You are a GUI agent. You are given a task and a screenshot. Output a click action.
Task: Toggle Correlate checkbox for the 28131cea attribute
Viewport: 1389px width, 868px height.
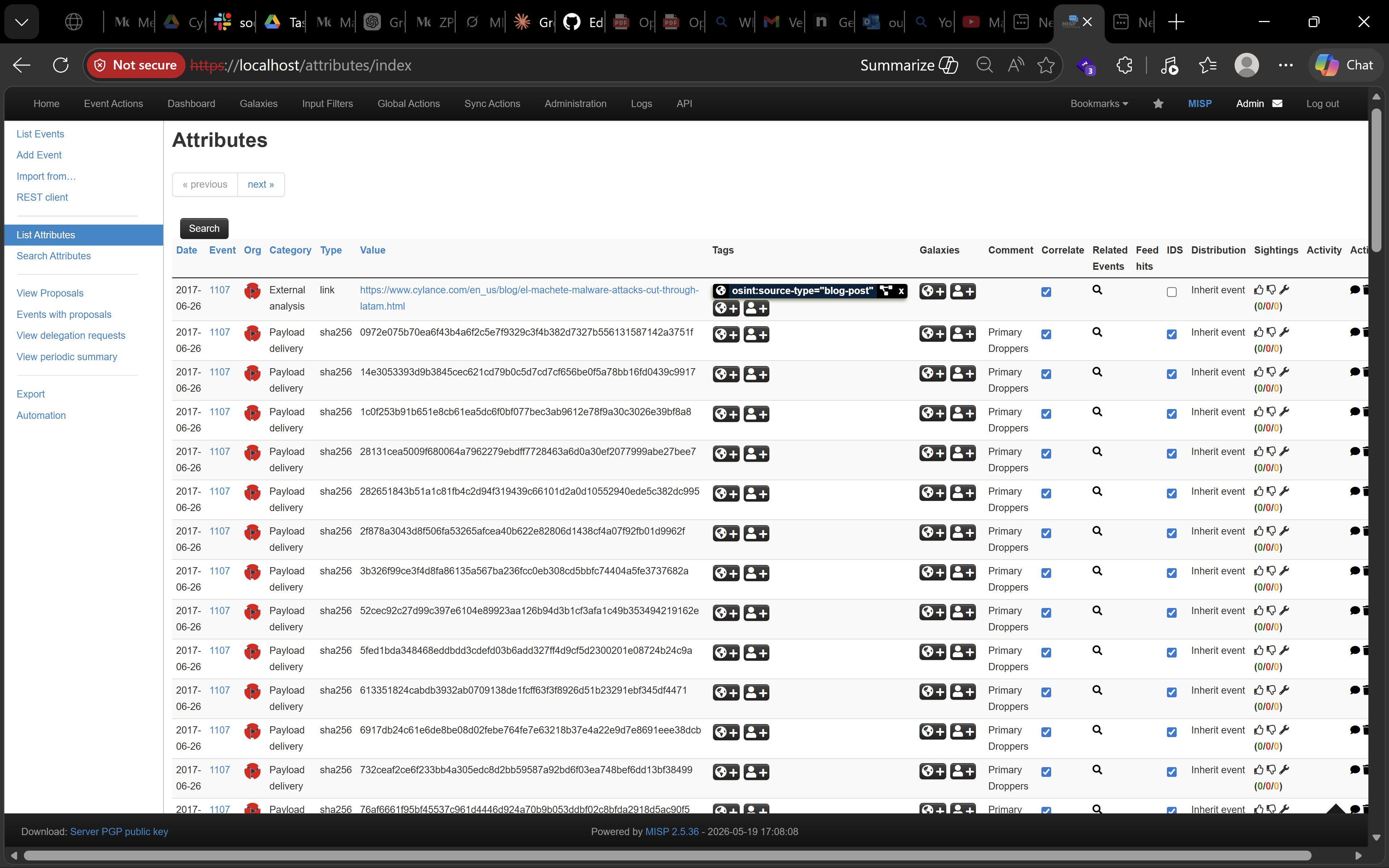(1046, 454)
